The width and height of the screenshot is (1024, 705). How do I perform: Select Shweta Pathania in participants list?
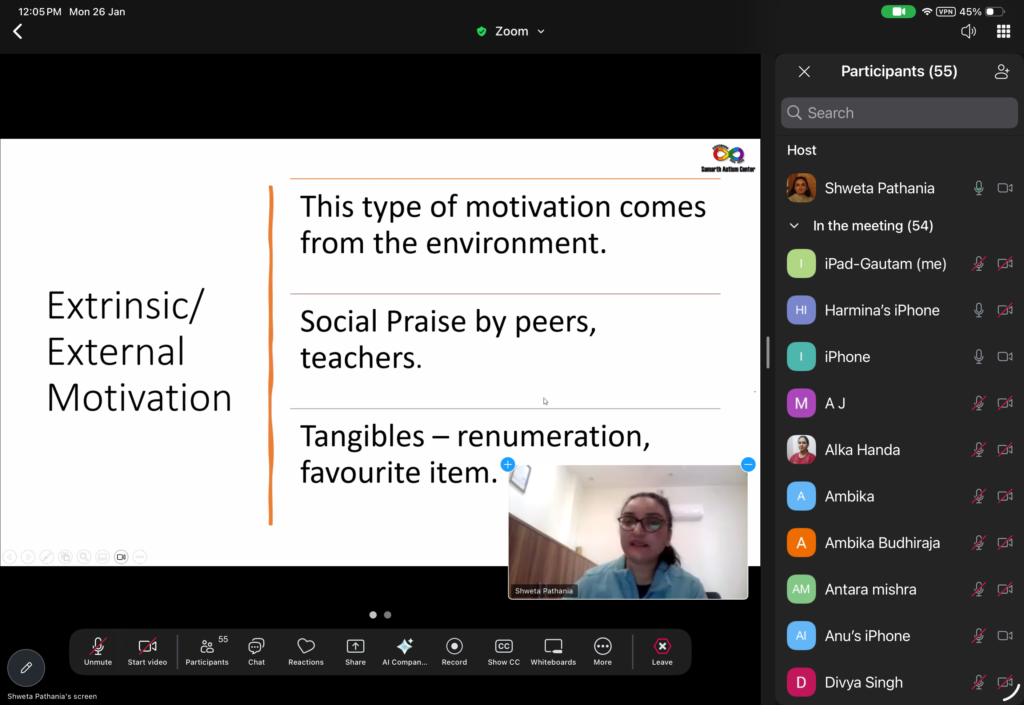point(879,188)
